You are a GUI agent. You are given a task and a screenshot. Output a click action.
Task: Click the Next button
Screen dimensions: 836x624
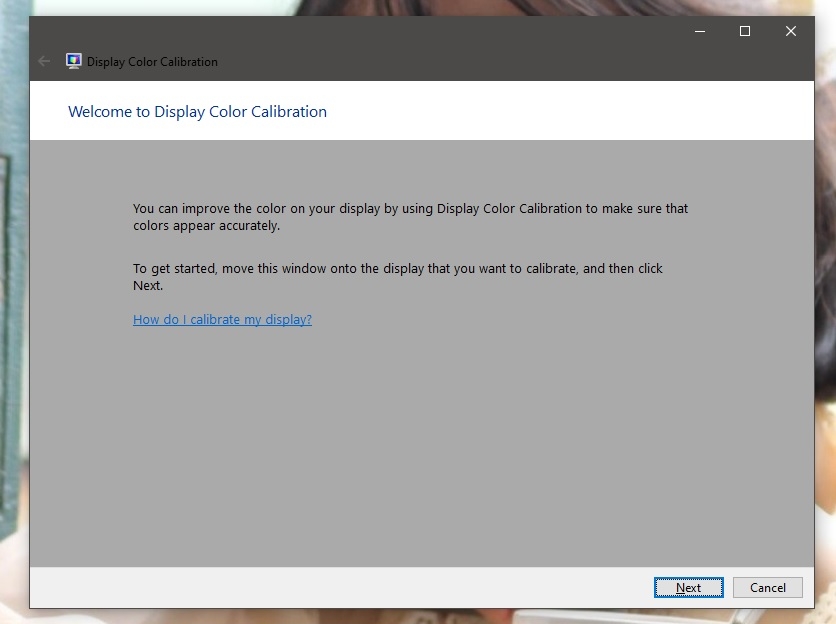pyautogui.click(x=688, y=587)
